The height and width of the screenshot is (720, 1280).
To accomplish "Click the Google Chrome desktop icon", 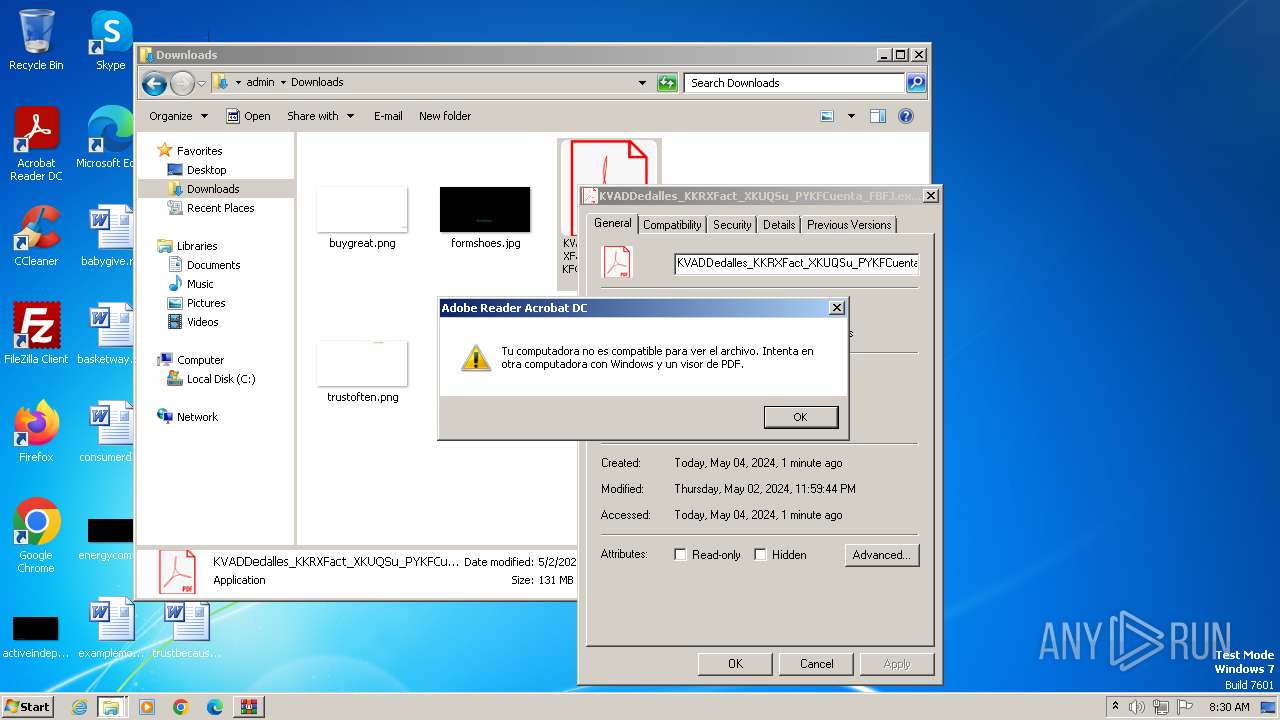I will pyautogui.click(x=36, y=536).
